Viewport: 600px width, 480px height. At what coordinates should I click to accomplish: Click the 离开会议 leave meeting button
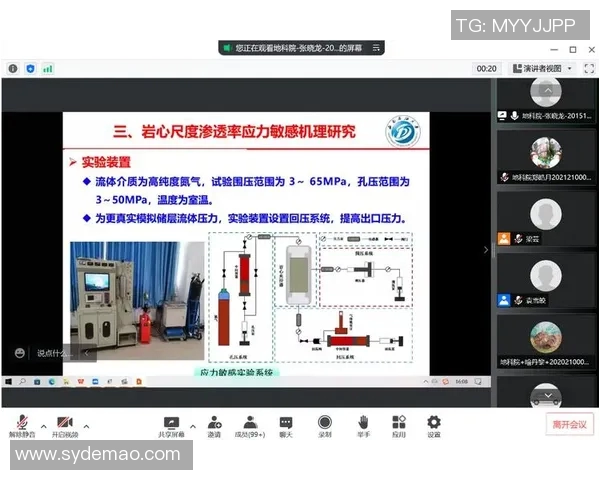coord(569,424)
